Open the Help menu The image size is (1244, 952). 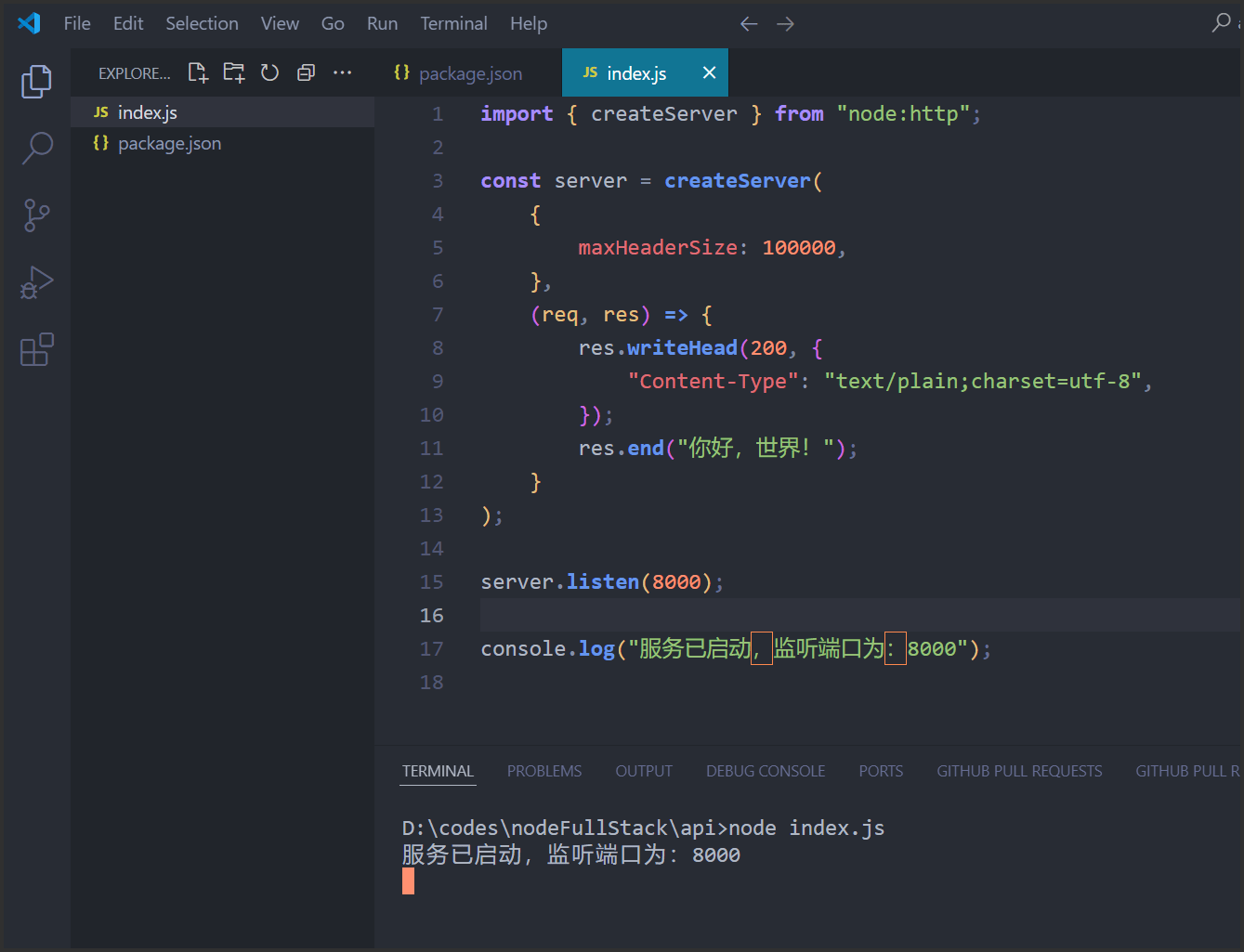pyautogui.click(x=529, y=23)
